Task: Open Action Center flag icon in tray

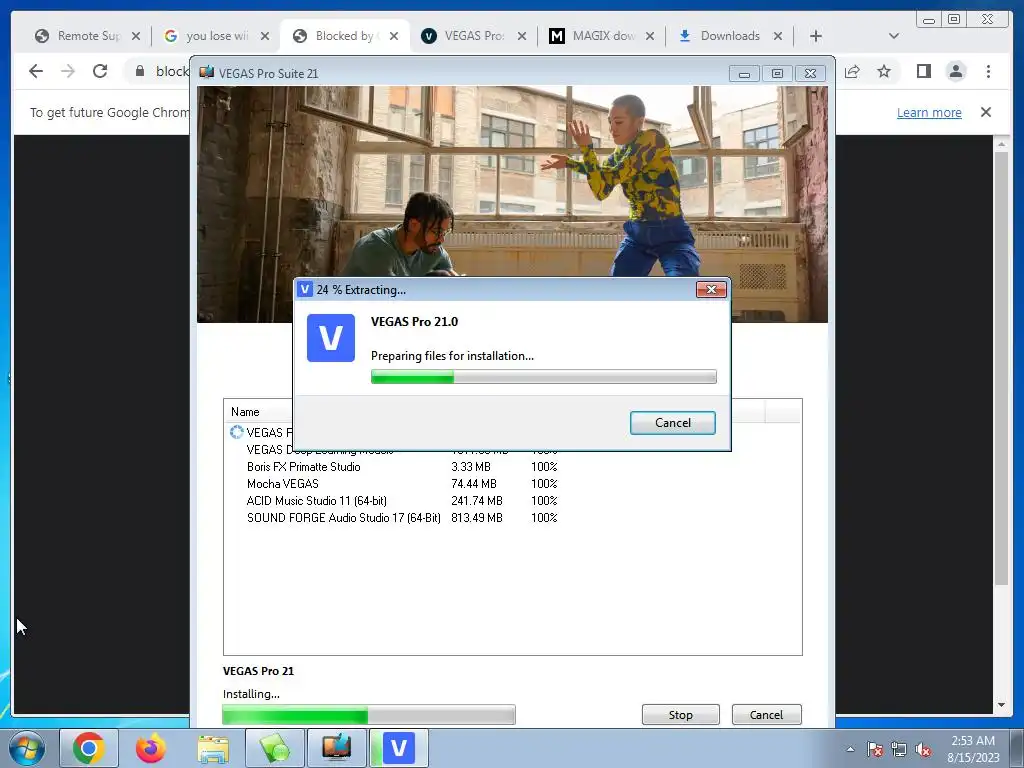Action: pyautogui.click(x=875, y=749)
